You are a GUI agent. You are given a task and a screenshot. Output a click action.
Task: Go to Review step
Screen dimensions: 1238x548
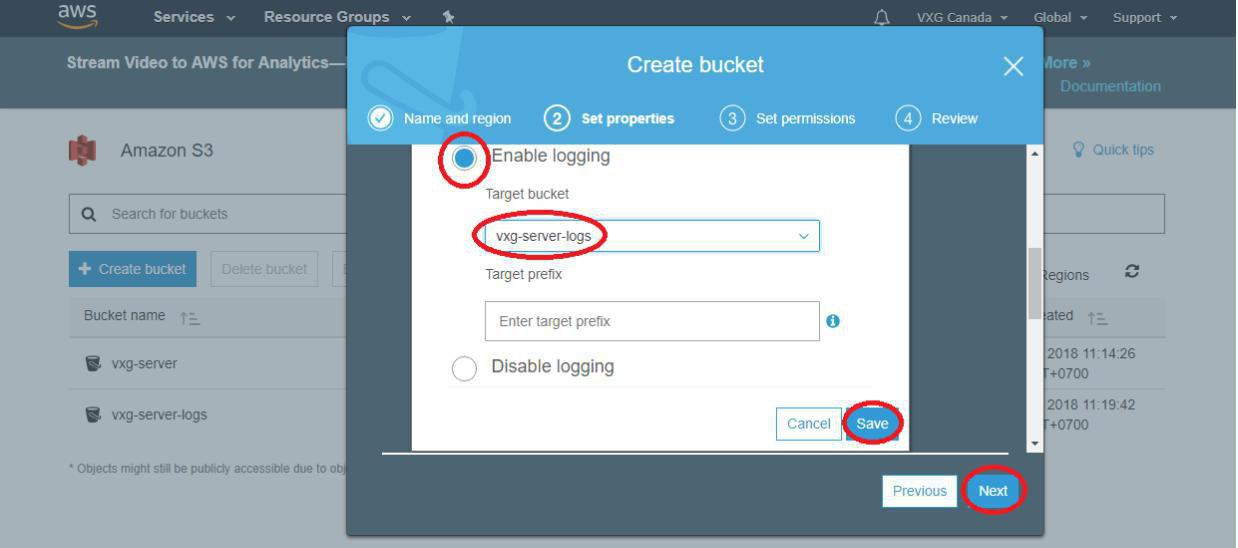click(x=937, y=118)
